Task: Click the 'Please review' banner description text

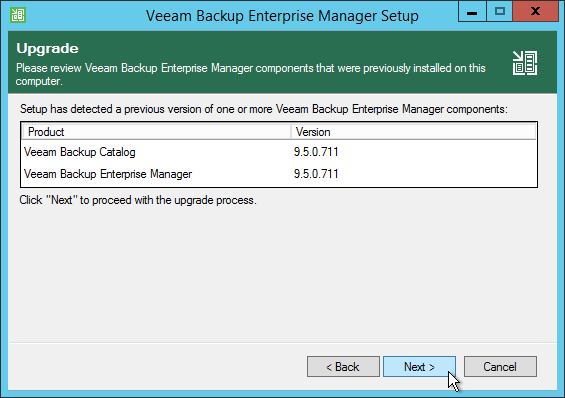Action: pos(251,75)
